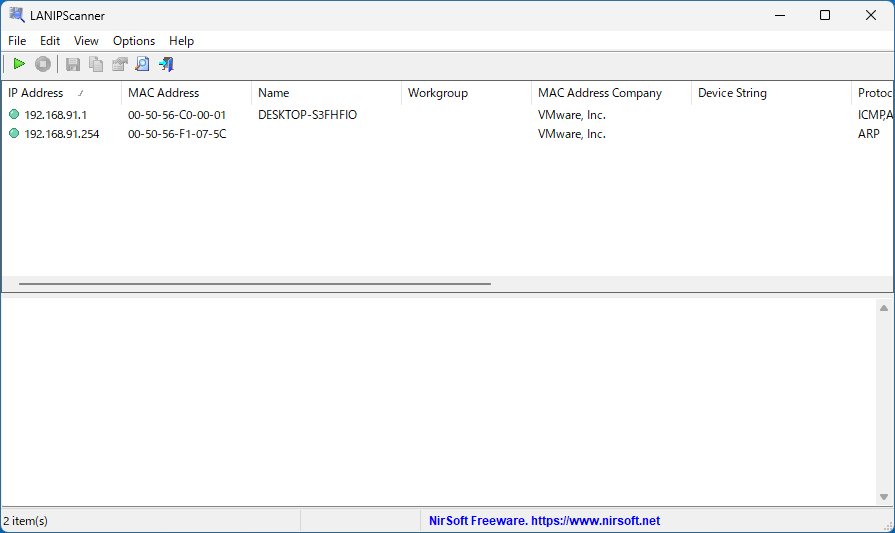Click the Save (floppy disk) toolbar icon
Image resolution: width=895 pixels, height=533 pixels.
[72, 64]
